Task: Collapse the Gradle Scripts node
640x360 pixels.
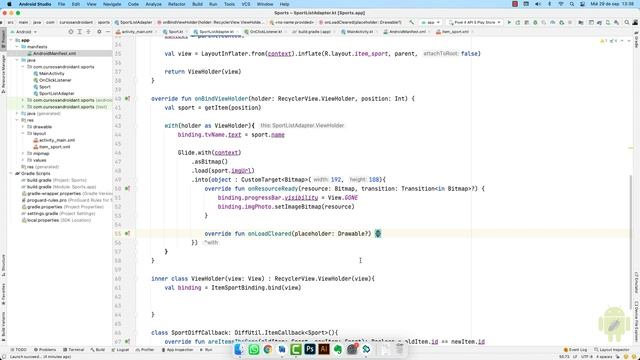Action: (x=12, y=173)
